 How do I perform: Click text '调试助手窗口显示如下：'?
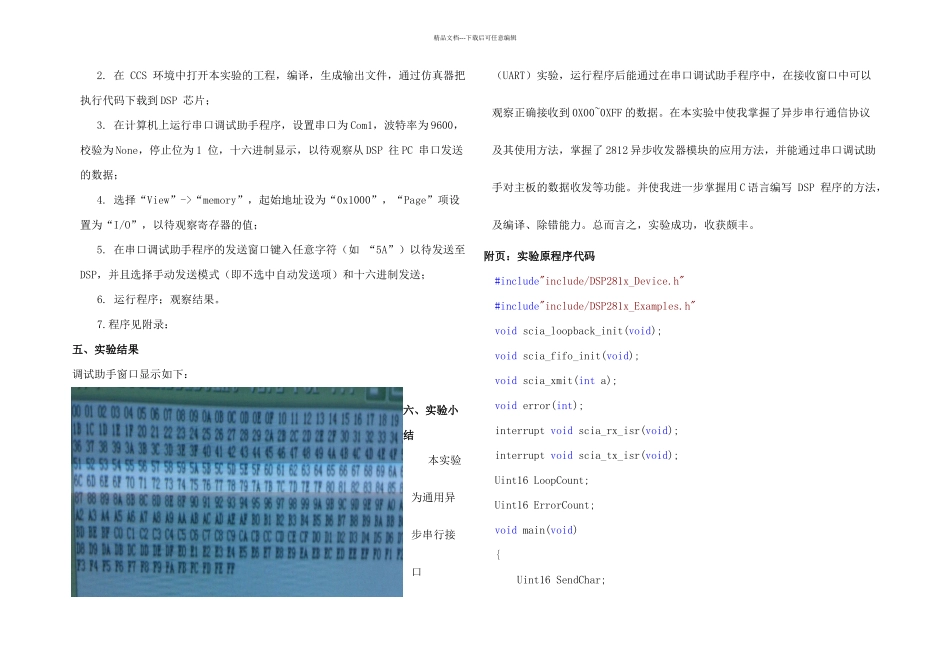click(131, 374)
